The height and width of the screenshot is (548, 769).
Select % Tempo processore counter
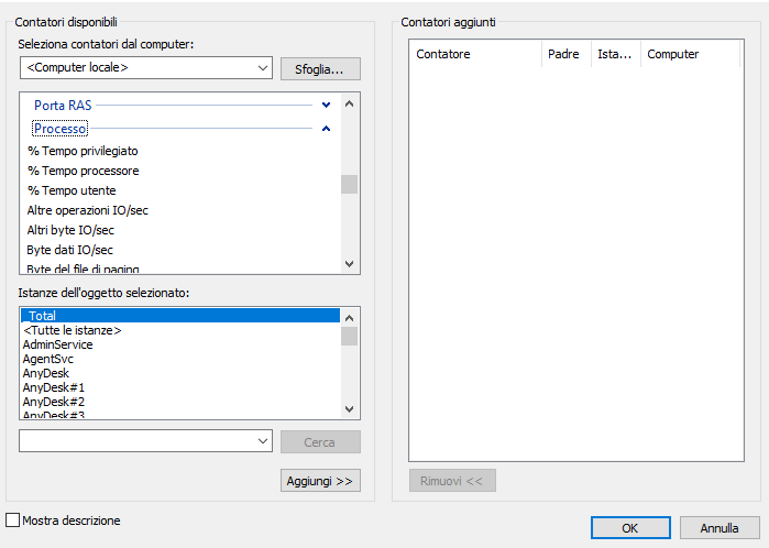tap(83, 171)
